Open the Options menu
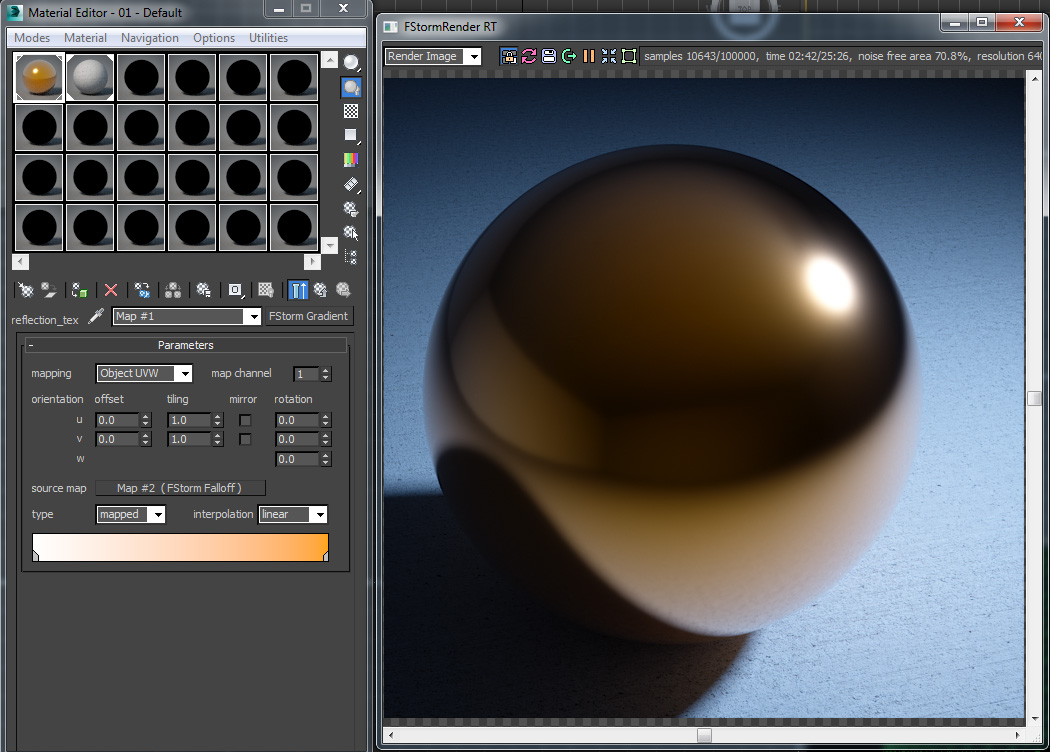 214,37
